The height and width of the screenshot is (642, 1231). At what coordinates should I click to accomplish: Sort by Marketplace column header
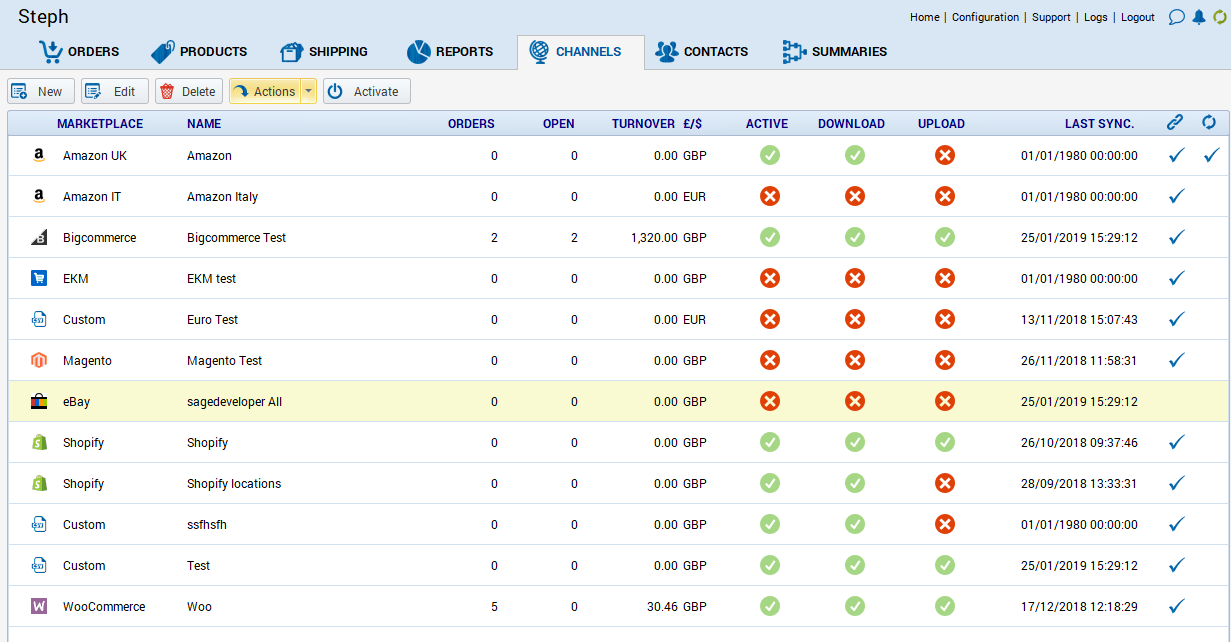[100, 124]
